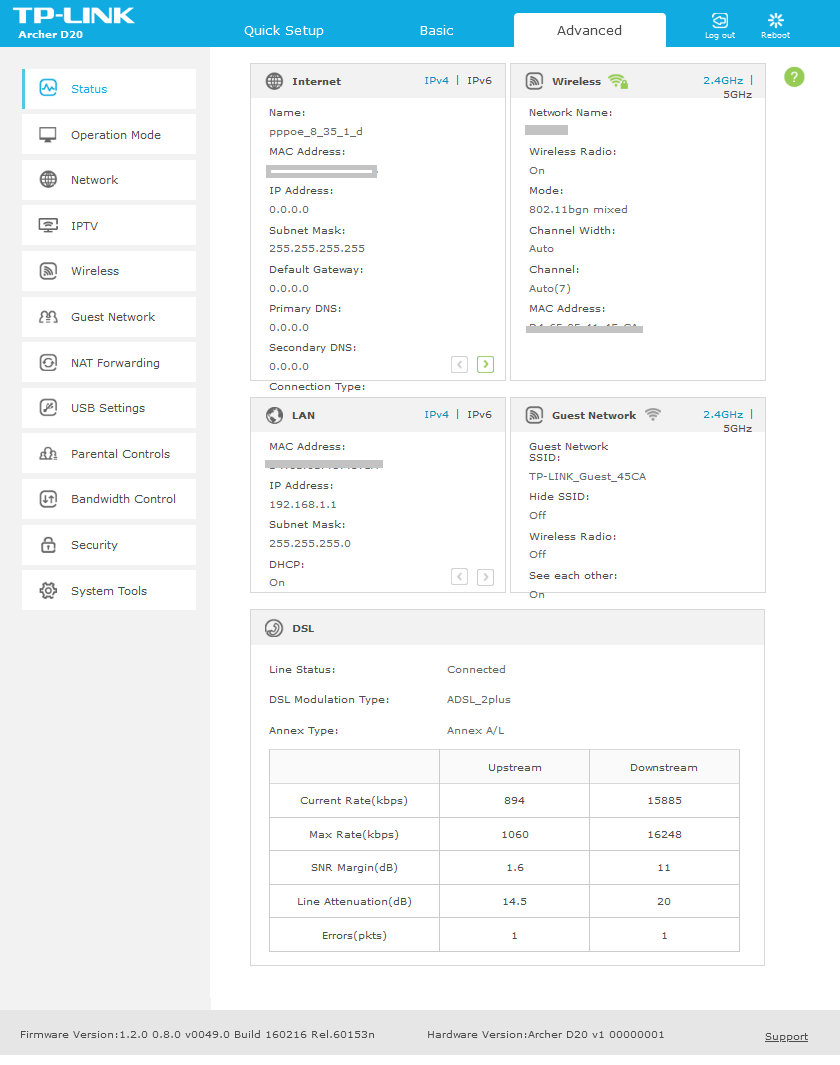Open the IPTV menu label
840x1065 pixels.
click(84, 226)
